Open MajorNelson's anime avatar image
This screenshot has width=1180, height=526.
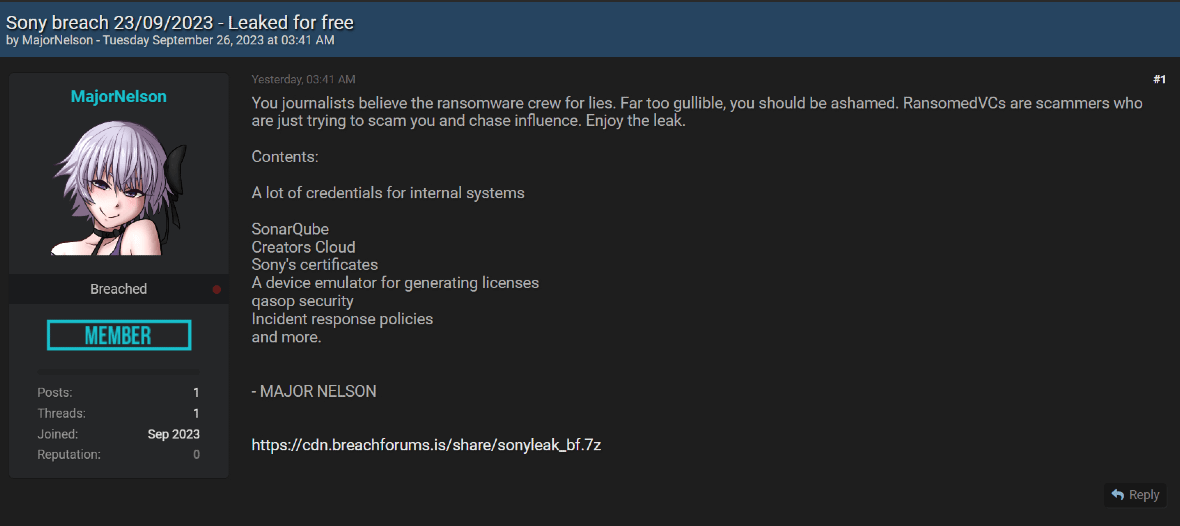[119, 189]
